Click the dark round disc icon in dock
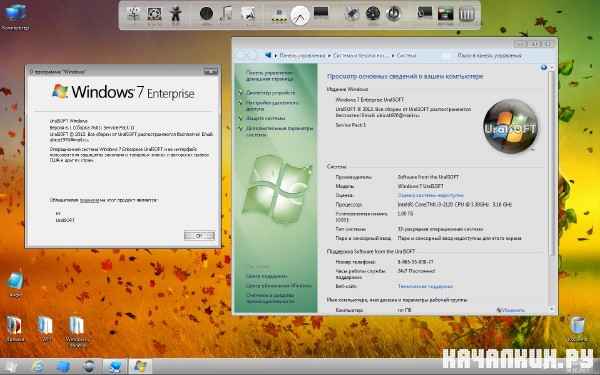This screenshot has width=600, height=375. pyautogui.click(x=206, y=14)
